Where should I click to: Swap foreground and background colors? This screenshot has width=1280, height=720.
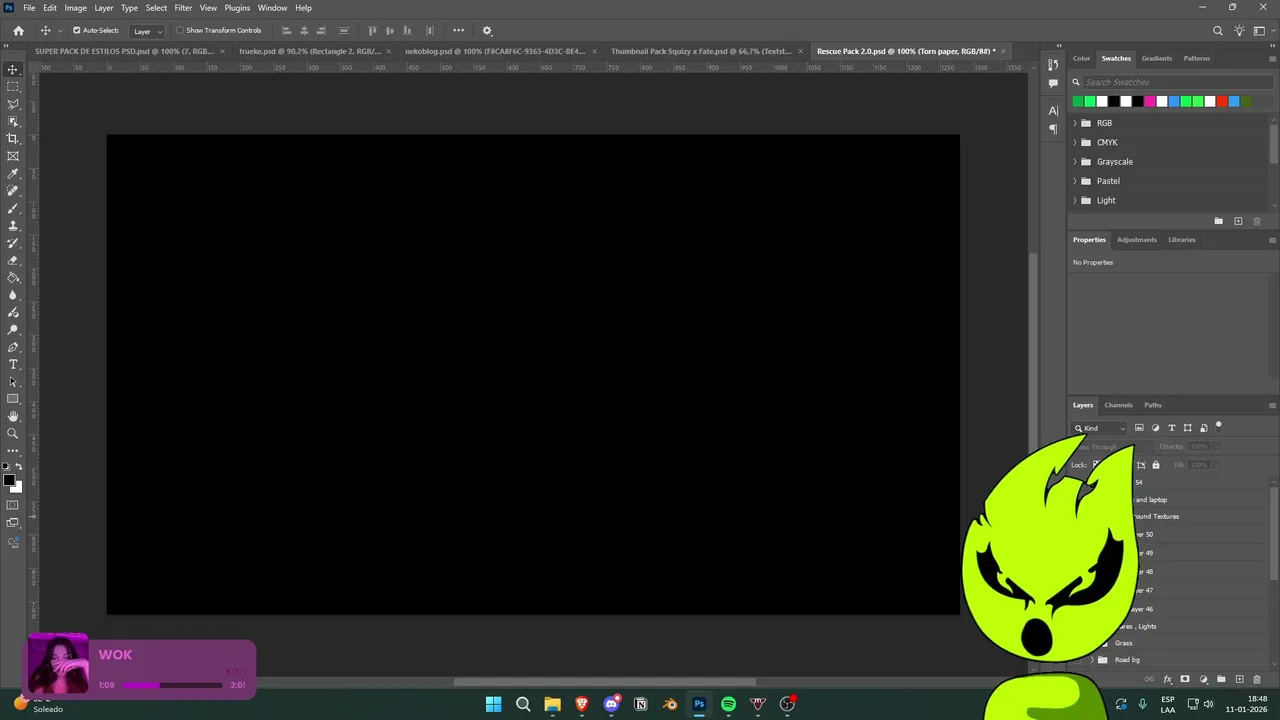pos(19,467)
